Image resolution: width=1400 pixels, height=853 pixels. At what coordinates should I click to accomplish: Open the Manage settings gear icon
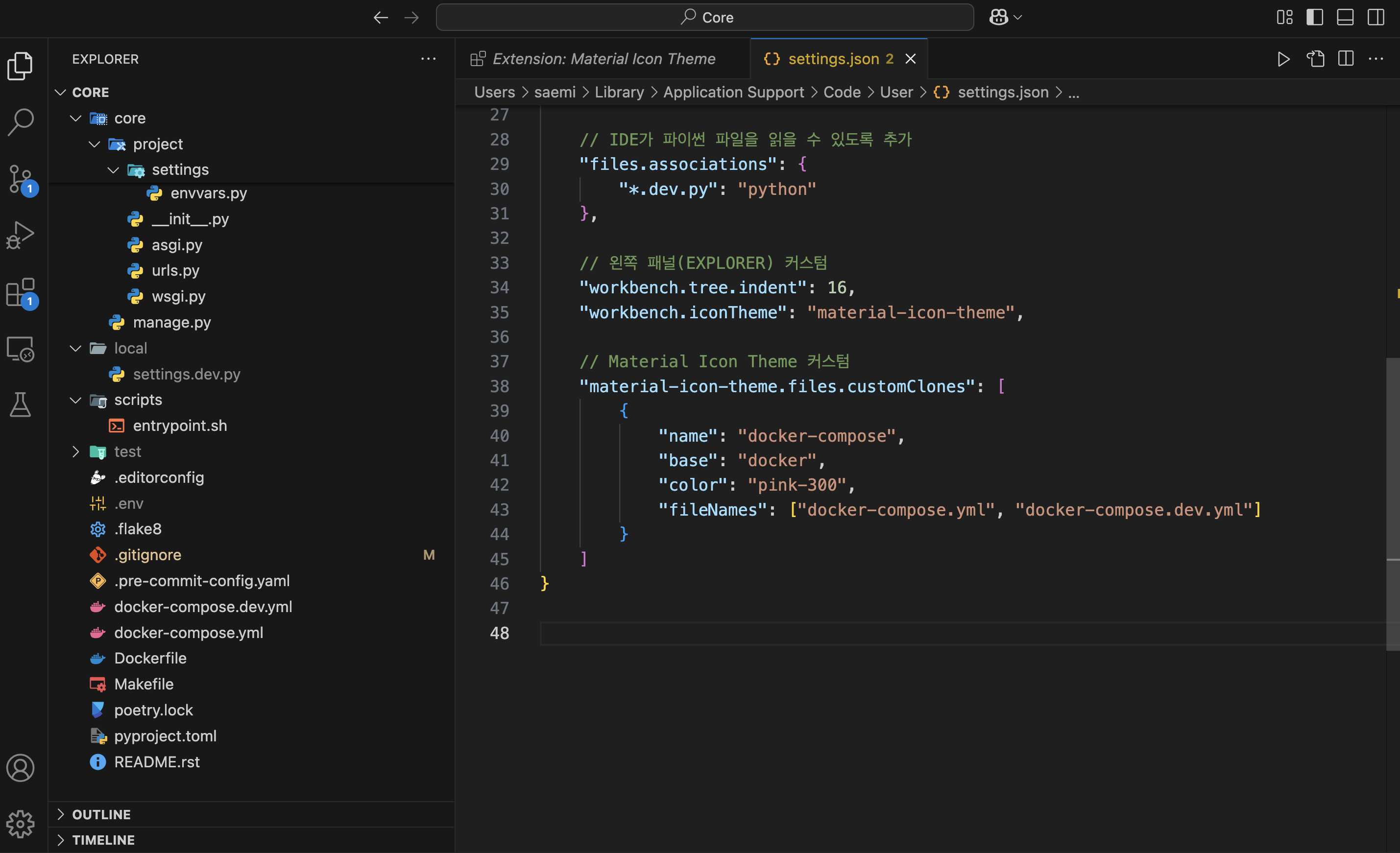tap(21, 824)
